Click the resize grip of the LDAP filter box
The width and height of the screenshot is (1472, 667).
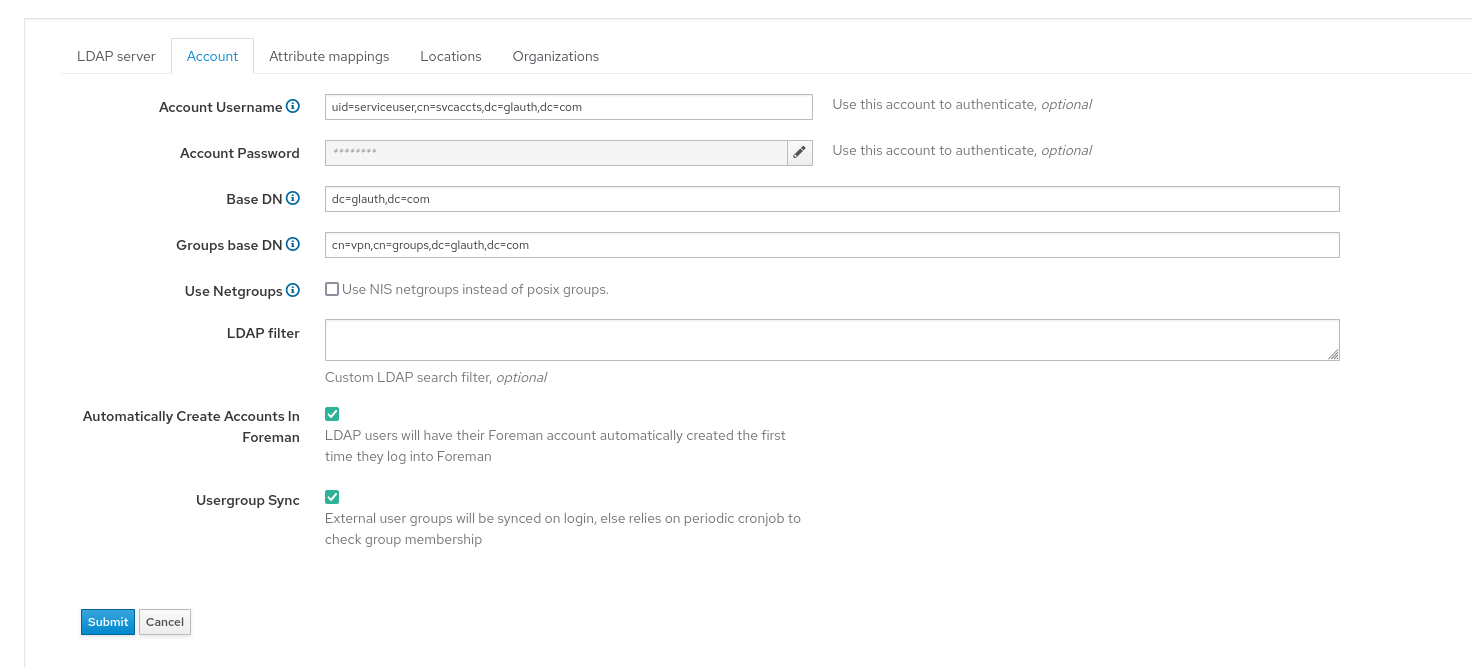[1334, 356]
